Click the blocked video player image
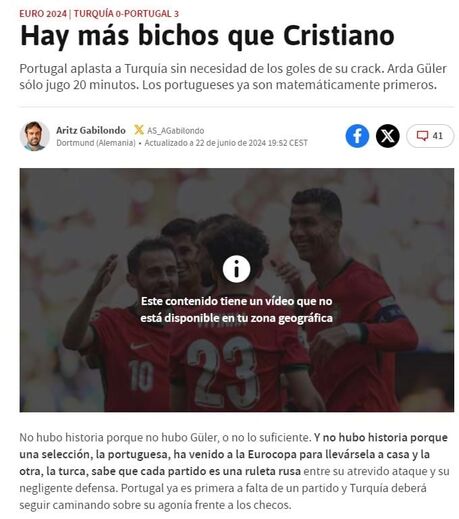 tap(236, 290)
